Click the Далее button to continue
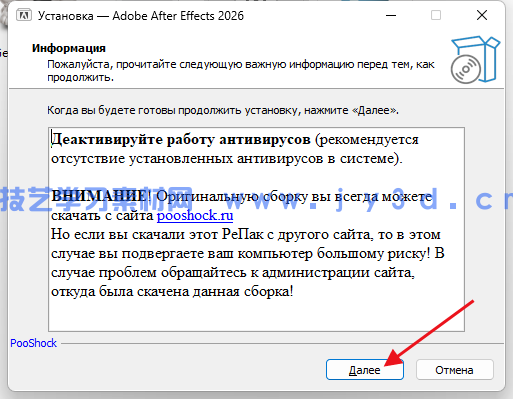Image resolution: width=513 pixels, height=399 pixels. tap(365, 370)
